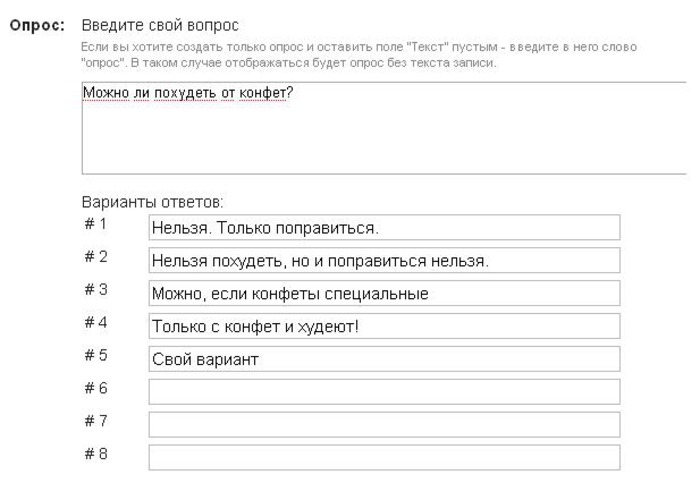Click the "Введите свой вопрос" heading
Image resolution: width=700 pixels, height=483 pixels.
point(153,23)
